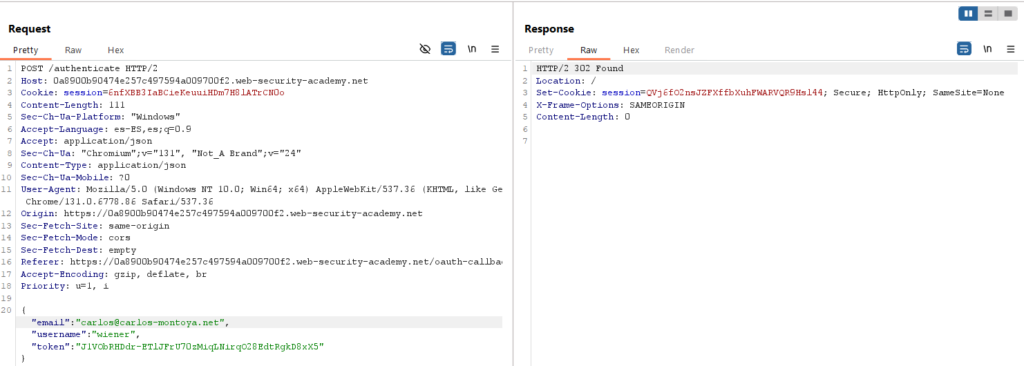Image resolution: width=1024 pixels, height=366 pixels.
Task: Open the Response Render tab
Action: pos(679,50)
